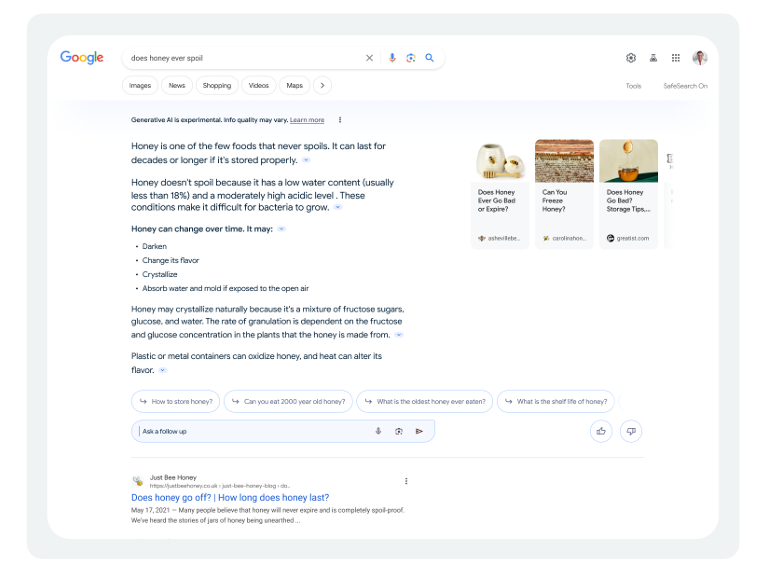Expand sources for plastic containers paragraph
Viewport: 765px width, 570px height.
pos(162,370)
